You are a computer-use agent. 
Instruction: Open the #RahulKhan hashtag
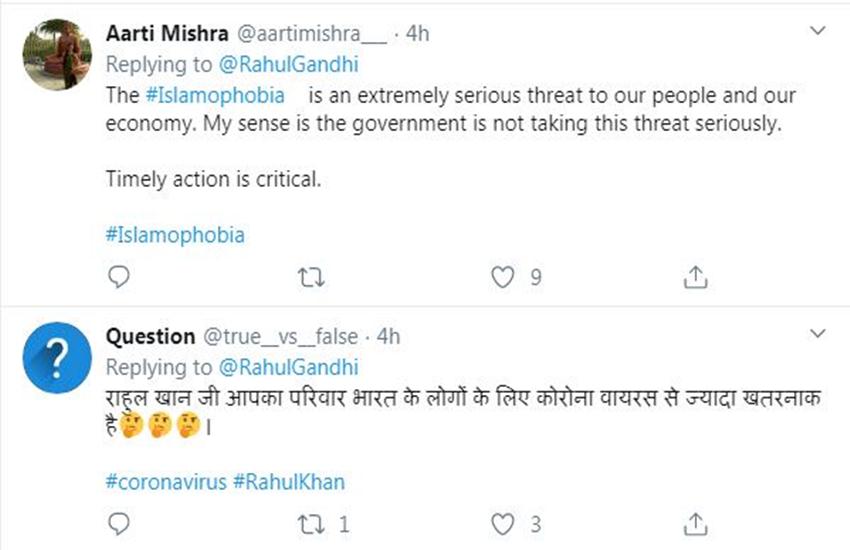pyautogui.click(x=288, y=481)
